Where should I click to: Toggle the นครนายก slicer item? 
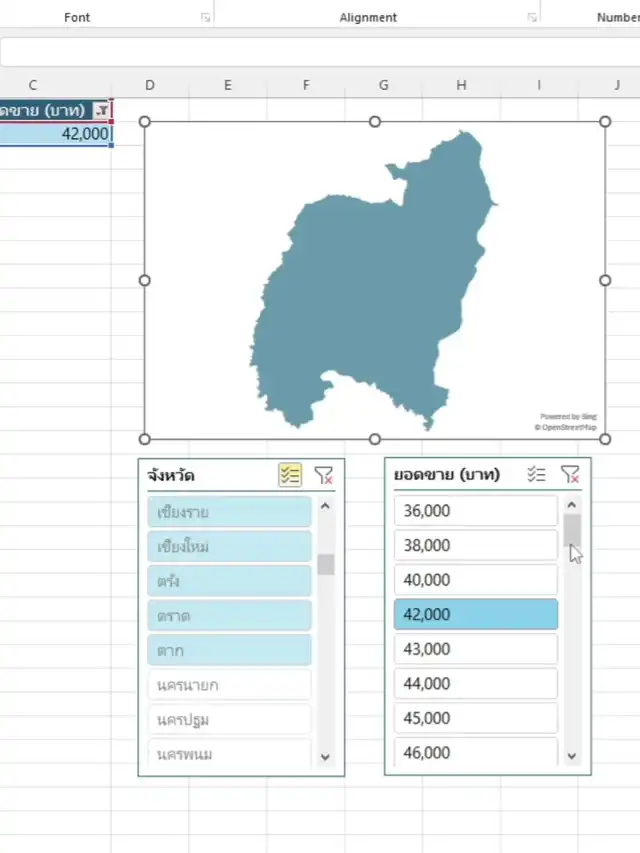pyautogui.click(x=230, y=685)
